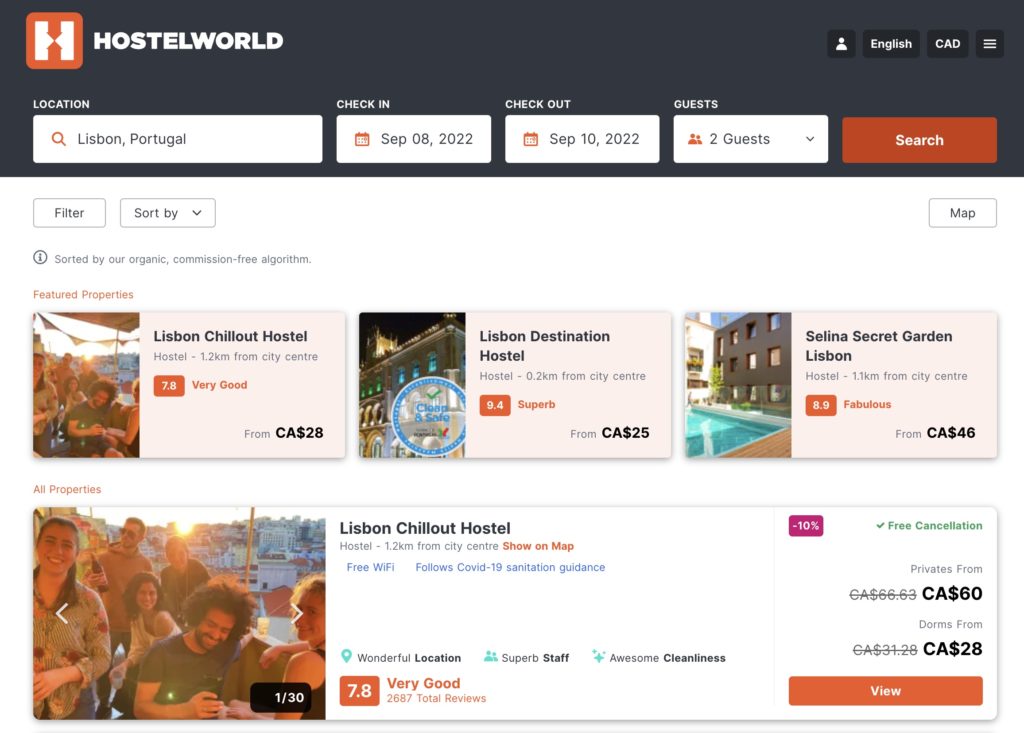The image size is (1024, 733).
Task: Open the Filter menu
Action: pos(69,212)
